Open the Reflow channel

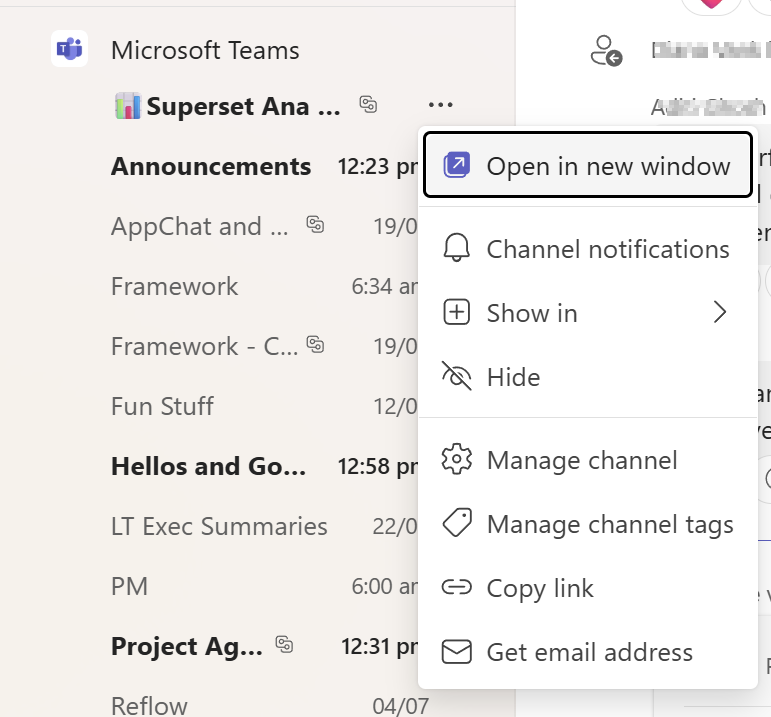pyautogui.click(x=149, y=706)
